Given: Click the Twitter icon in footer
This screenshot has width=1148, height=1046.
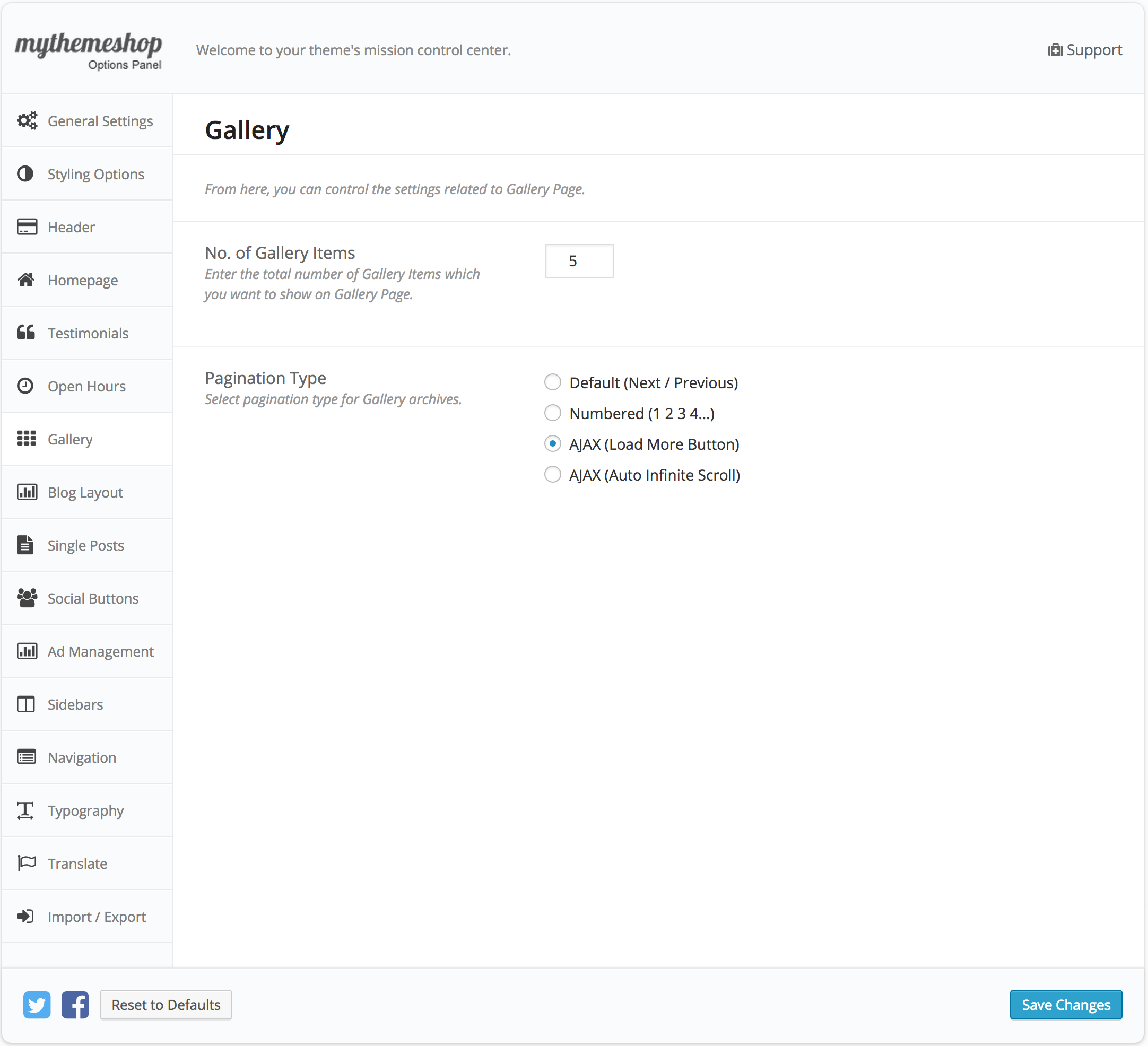Looking at the screenshot, I should 37,1005.
